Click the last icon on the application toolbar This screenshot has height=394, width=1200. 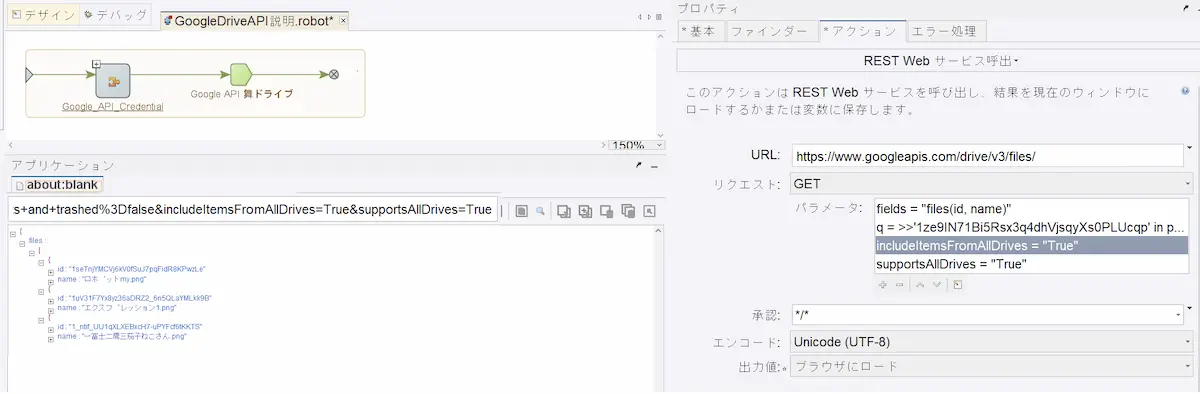click(649, 211)
